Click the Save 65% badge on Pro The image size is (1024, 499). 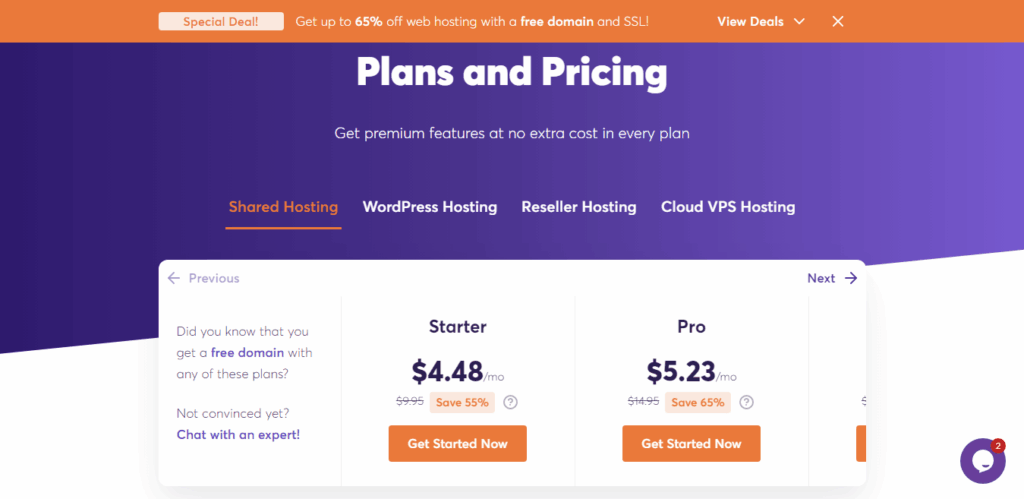click(698, 402)
